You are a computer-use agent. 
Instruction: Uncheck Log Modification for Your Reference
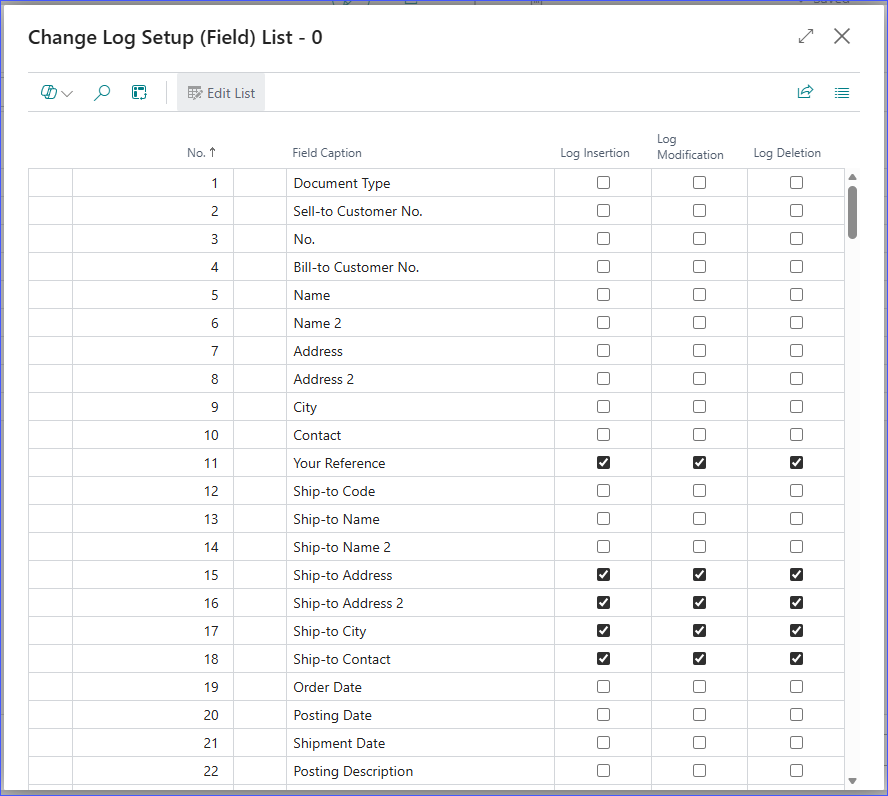pos(699,463)
